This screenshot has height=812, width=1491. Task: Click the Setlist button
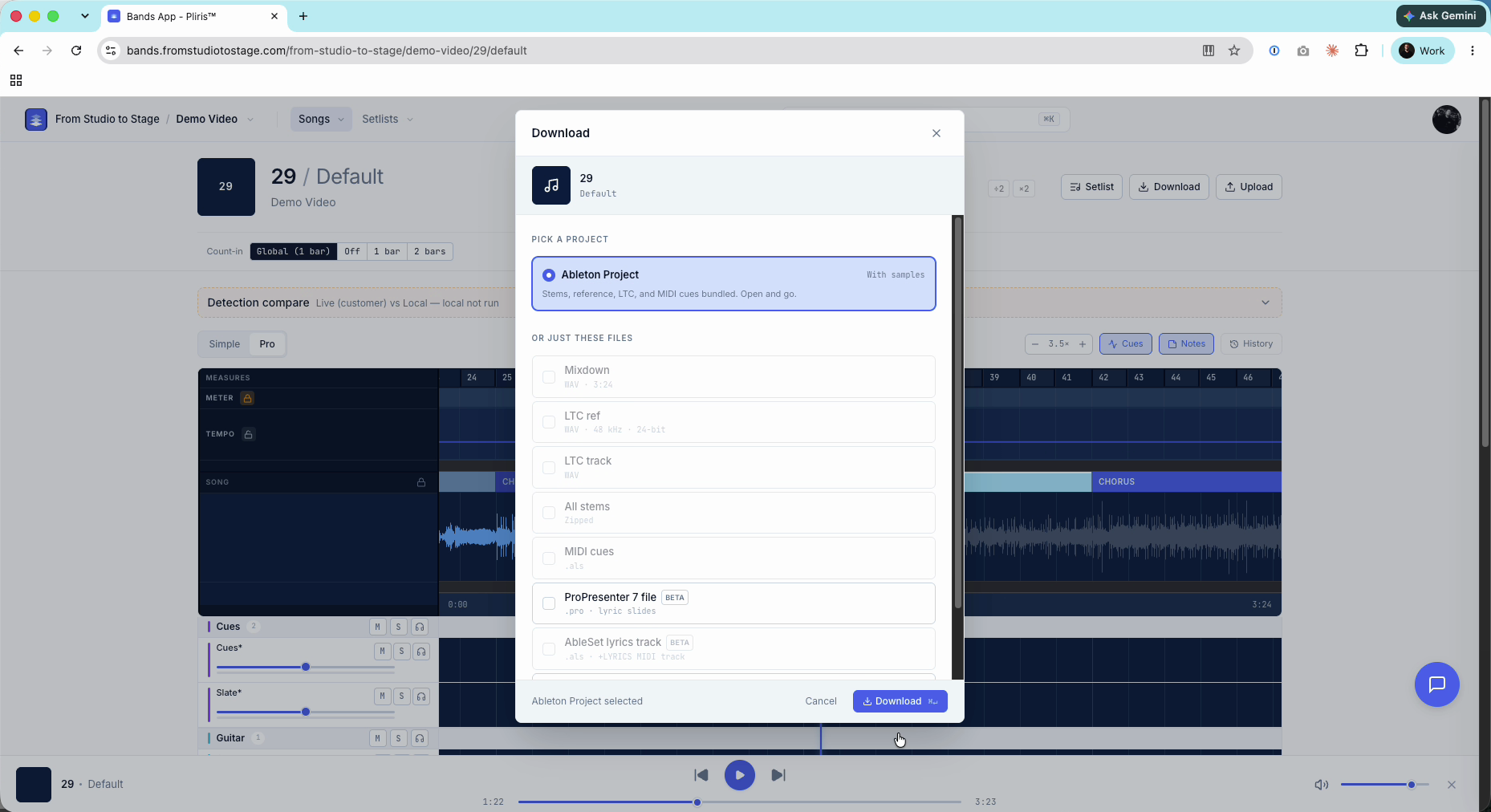[x=1091, y=187]
